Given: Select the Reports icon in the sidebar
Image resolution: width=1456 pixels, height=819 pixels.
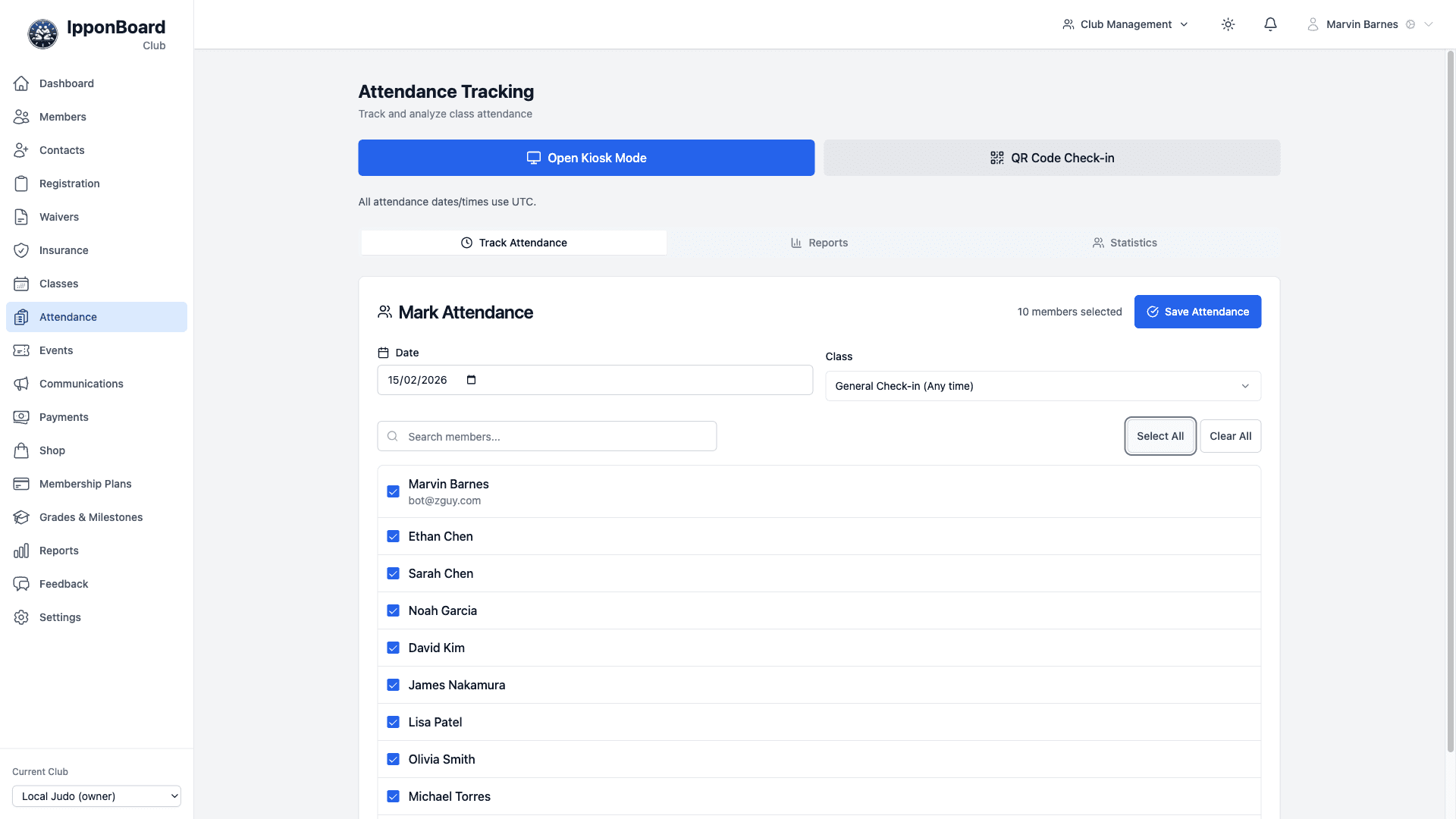Looking at the screenshot, I should 22,551.
